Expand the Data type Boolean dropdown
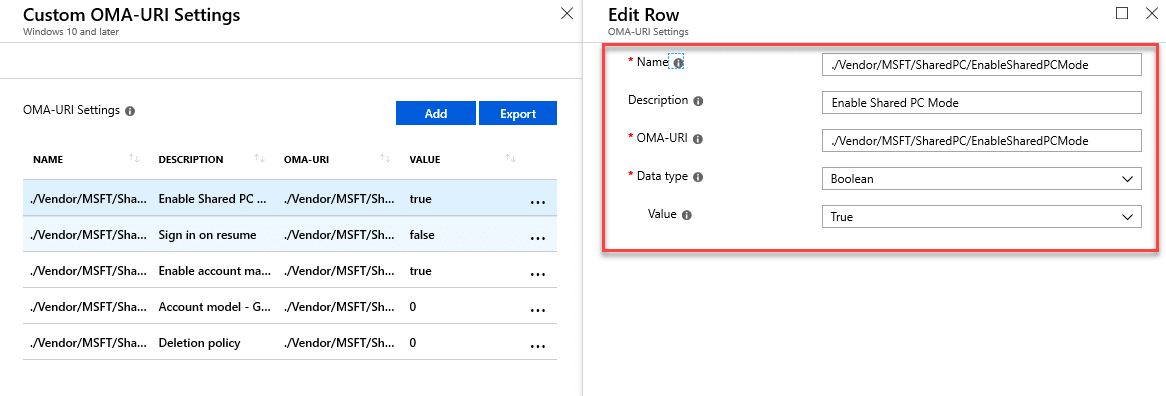1166x396 pixels. coord(982,178)
